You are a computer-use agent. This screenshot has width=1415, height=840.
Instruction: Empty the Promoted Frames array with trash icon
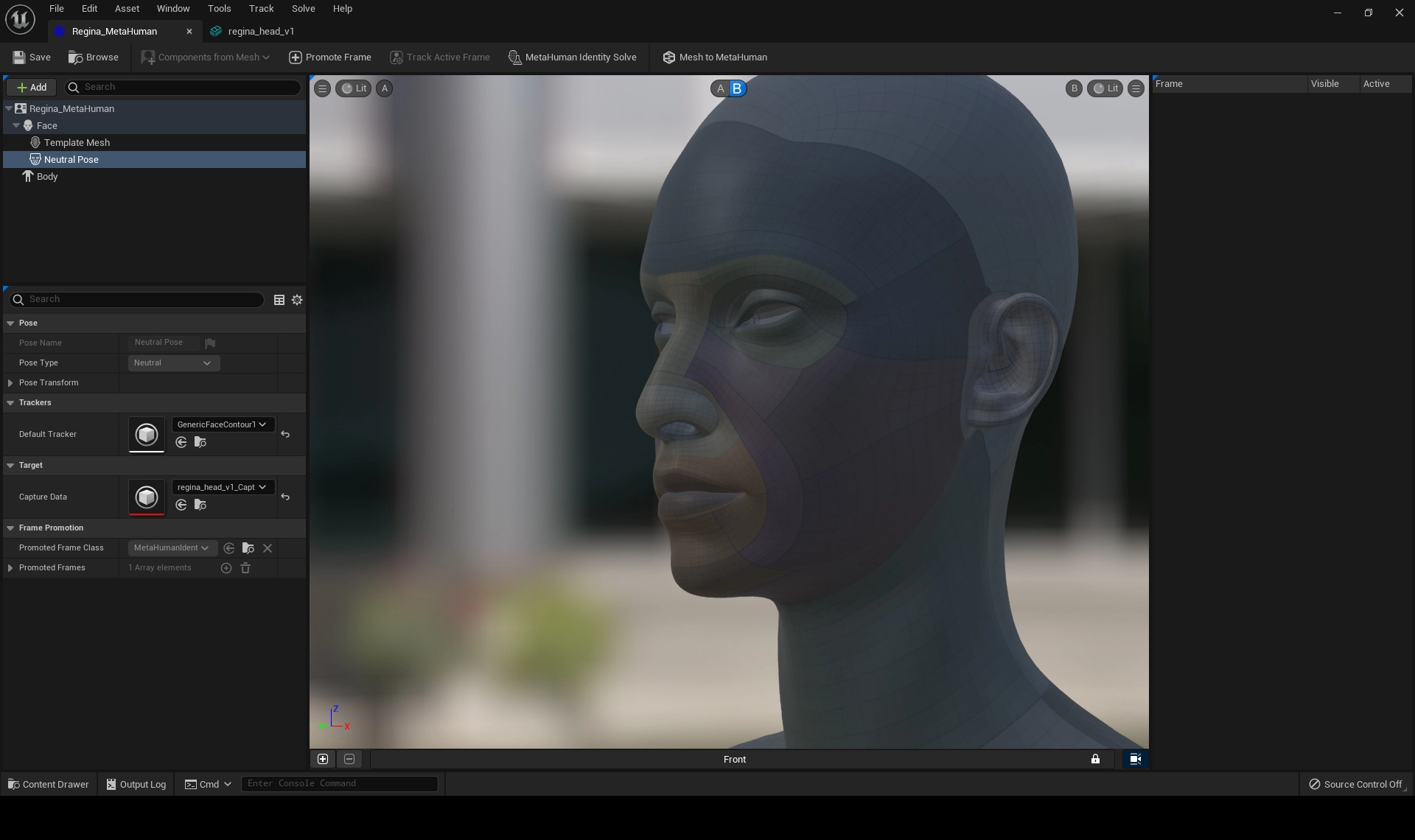(245, 568)
